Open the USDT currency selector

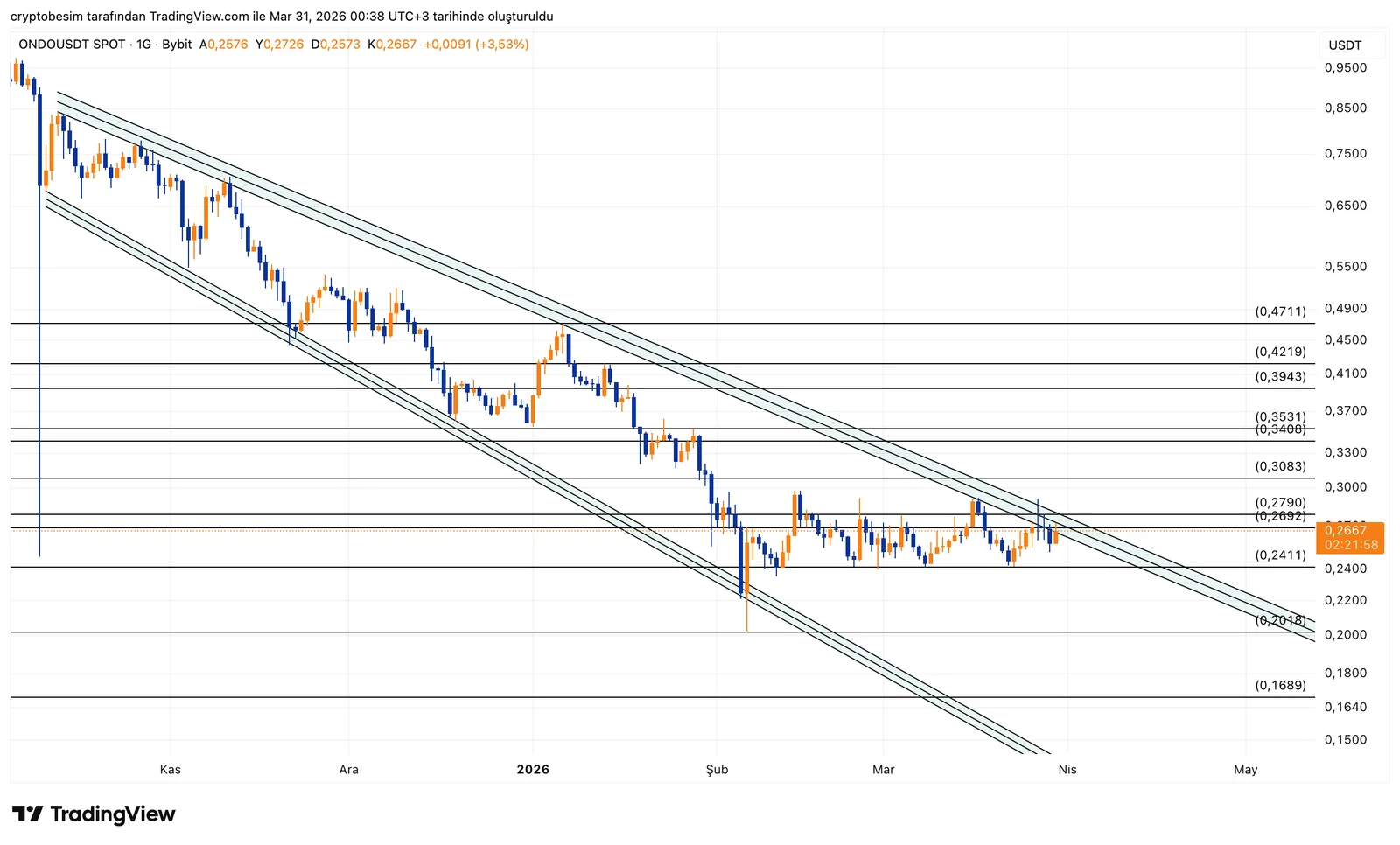[x=1345, y=45]
